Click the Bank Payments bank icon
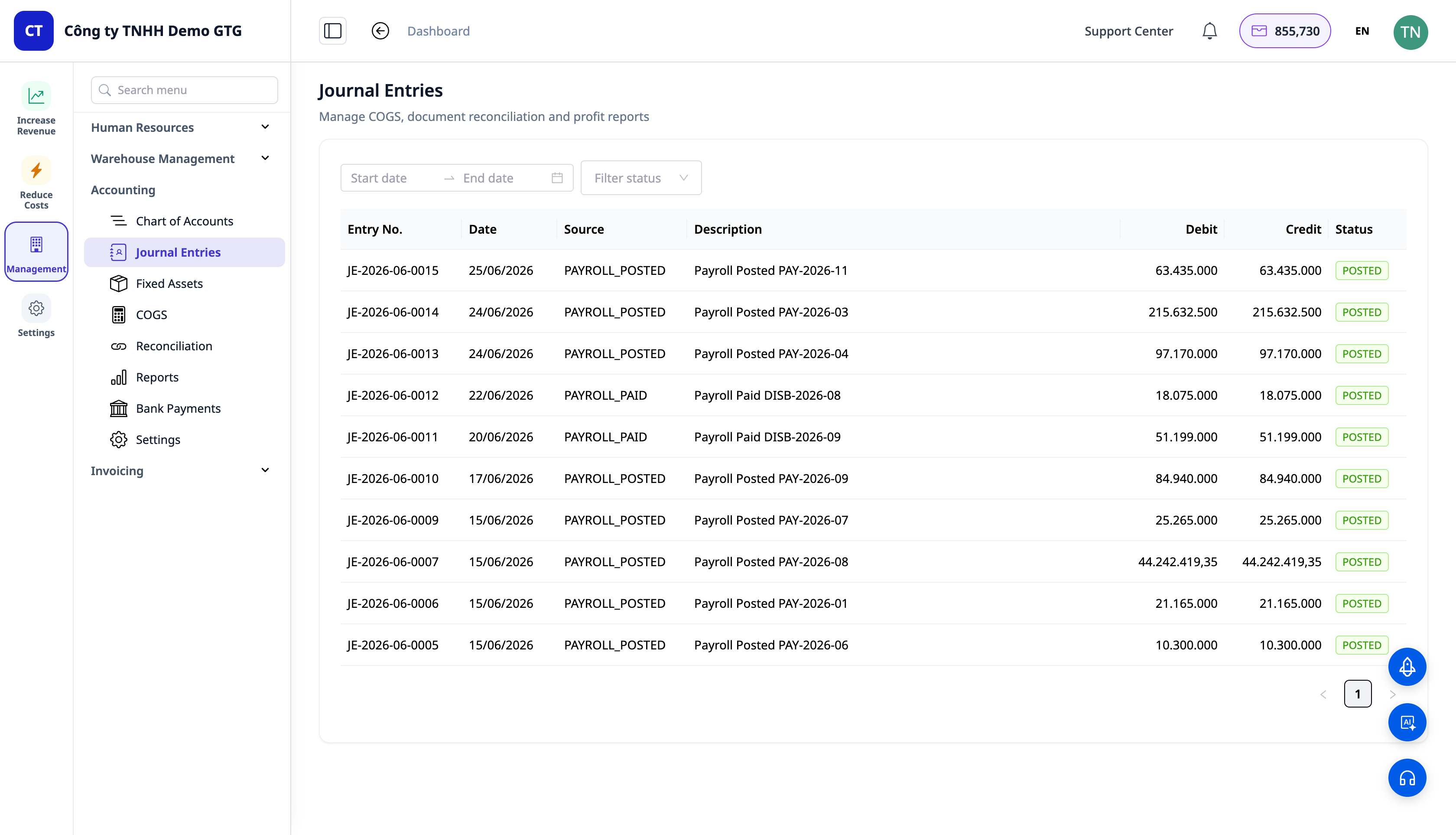Screen dimensions: 1456x835 [119, 408]
